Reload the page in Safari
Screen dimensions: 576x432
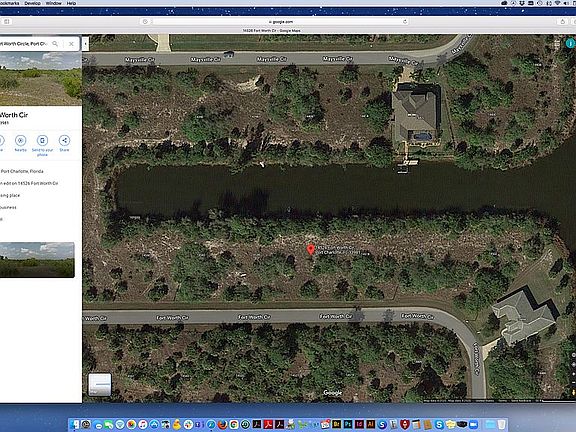pyautogui.click(x=405, y=22)
